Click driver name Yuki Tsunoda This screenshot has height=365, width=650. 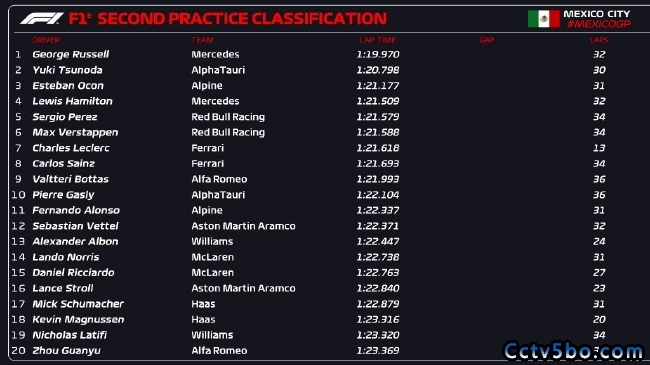click(x=68, y=70)
